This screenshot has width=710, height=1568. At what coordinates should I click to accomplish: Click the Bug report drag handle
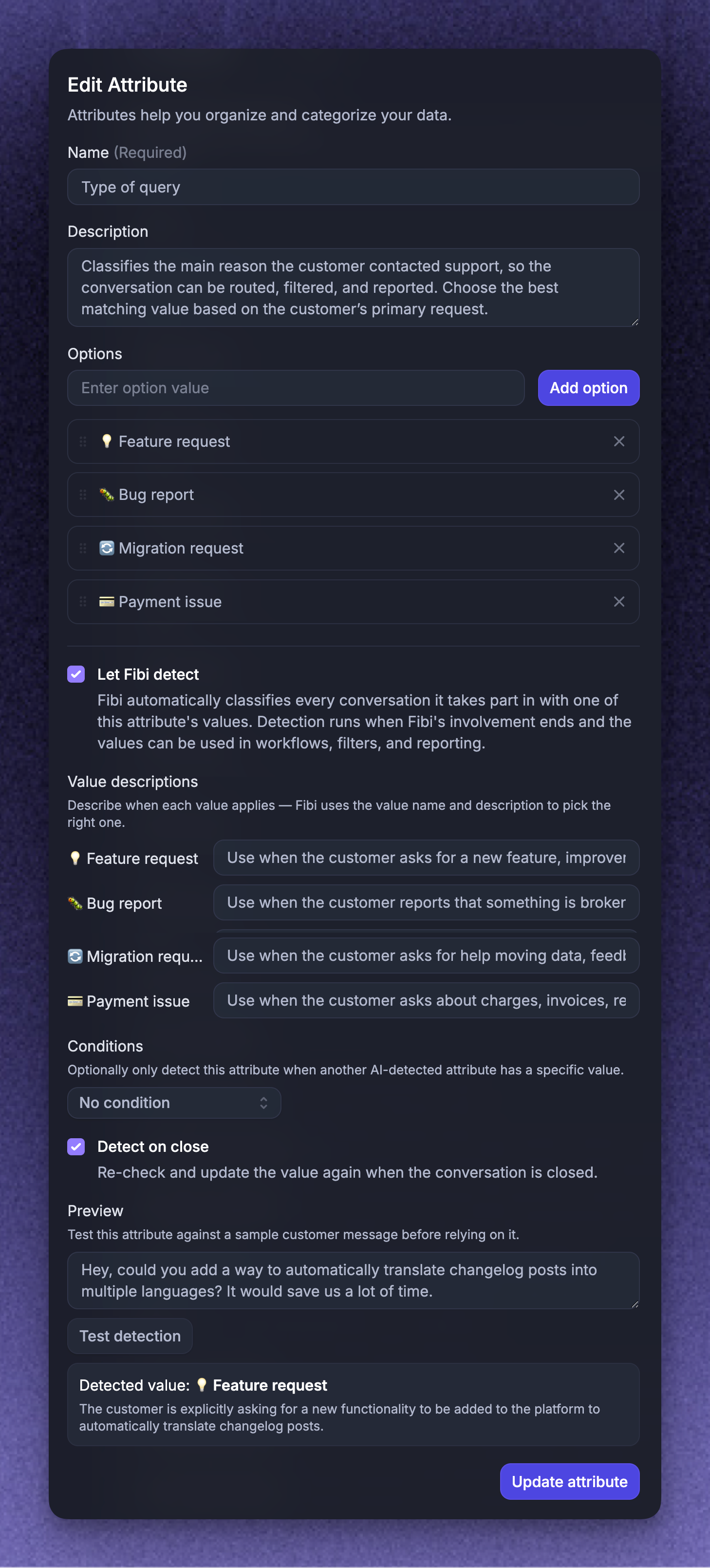[83, 495]
